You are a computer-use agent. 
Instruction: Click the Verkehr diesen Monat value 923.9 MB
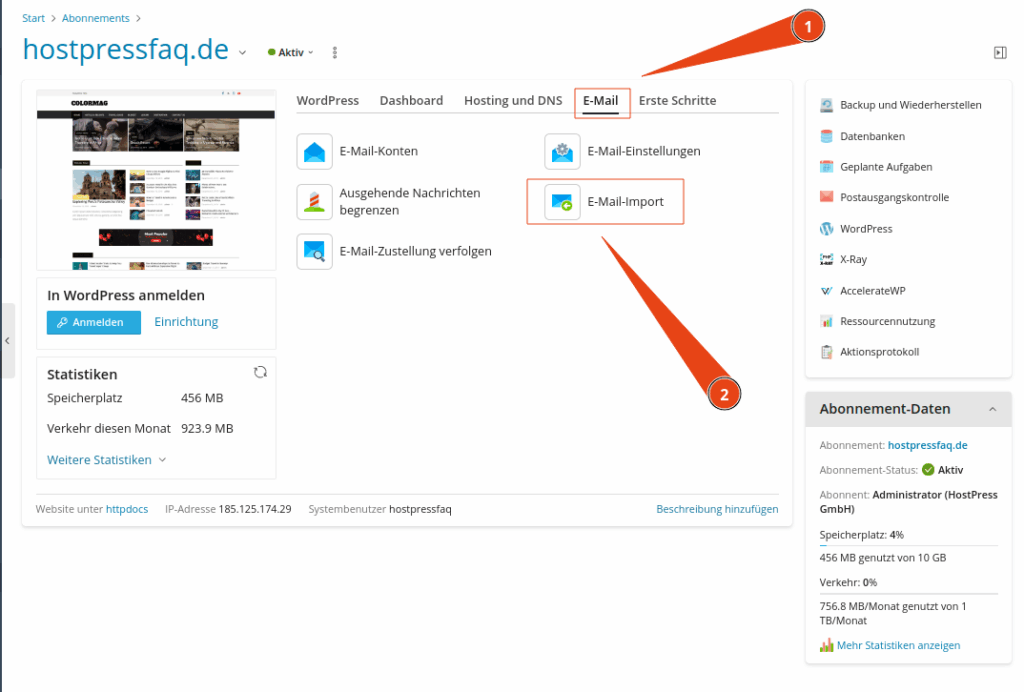click(207, 429)
